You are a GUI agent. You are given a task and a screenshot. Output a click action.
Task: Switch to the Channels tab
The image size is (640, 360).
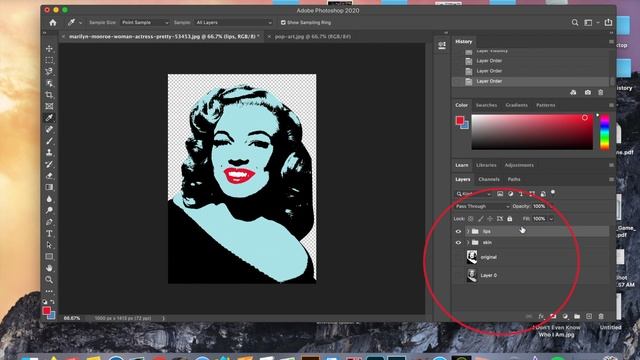click(x=489, y=180)
